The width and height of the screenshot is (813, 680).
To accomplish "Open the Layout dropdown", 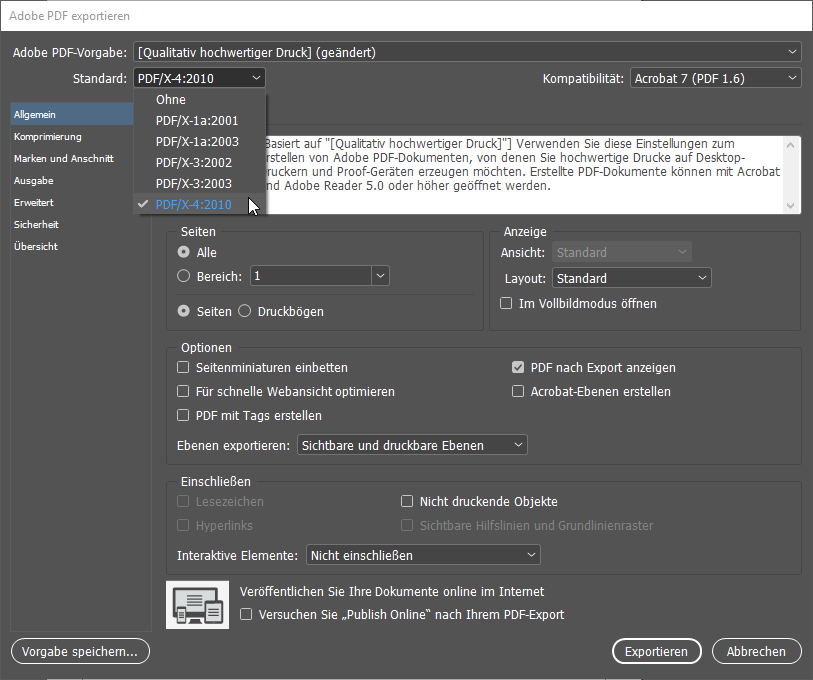I will (x=631, y=278).
